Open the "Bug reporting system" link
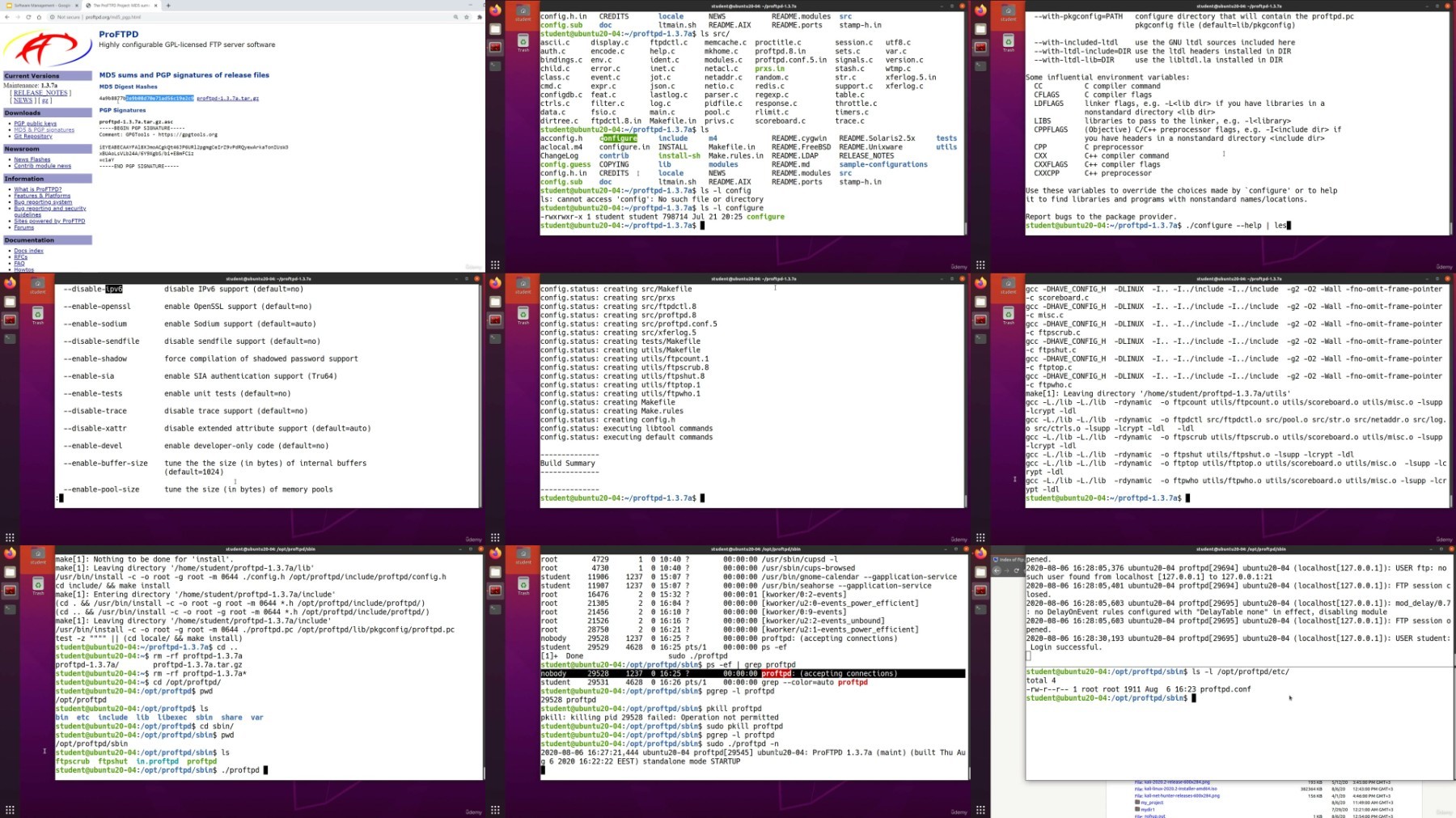The width and height of the screenshot is (1456, 818). pyautogui.click(x=43, y=202)
